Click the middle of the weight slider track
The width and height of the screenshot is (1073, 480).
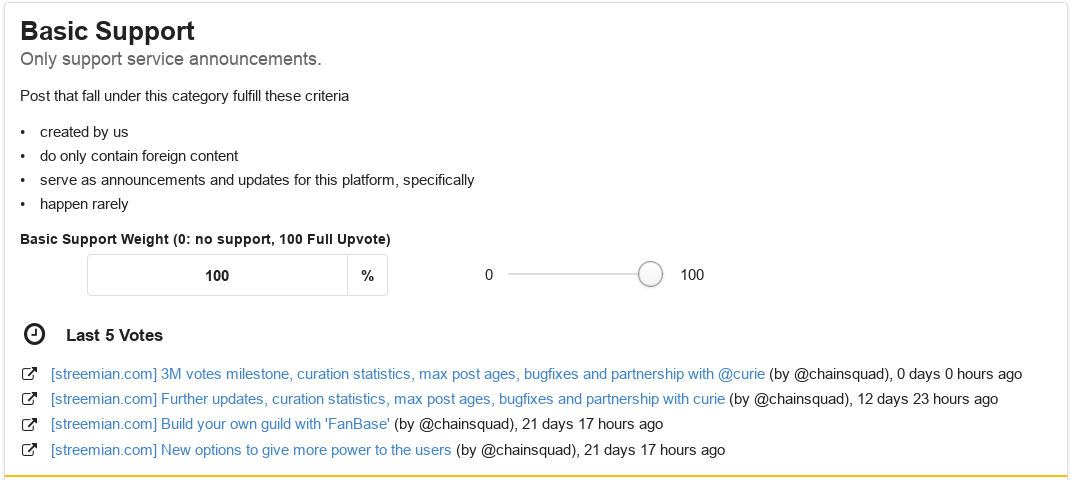point(579,275)
